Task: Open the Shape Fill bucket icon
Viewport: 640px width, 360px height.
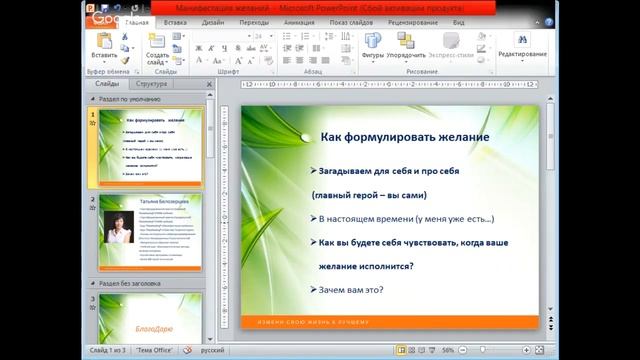Action: pyautogui.click(x=482, y=36)
